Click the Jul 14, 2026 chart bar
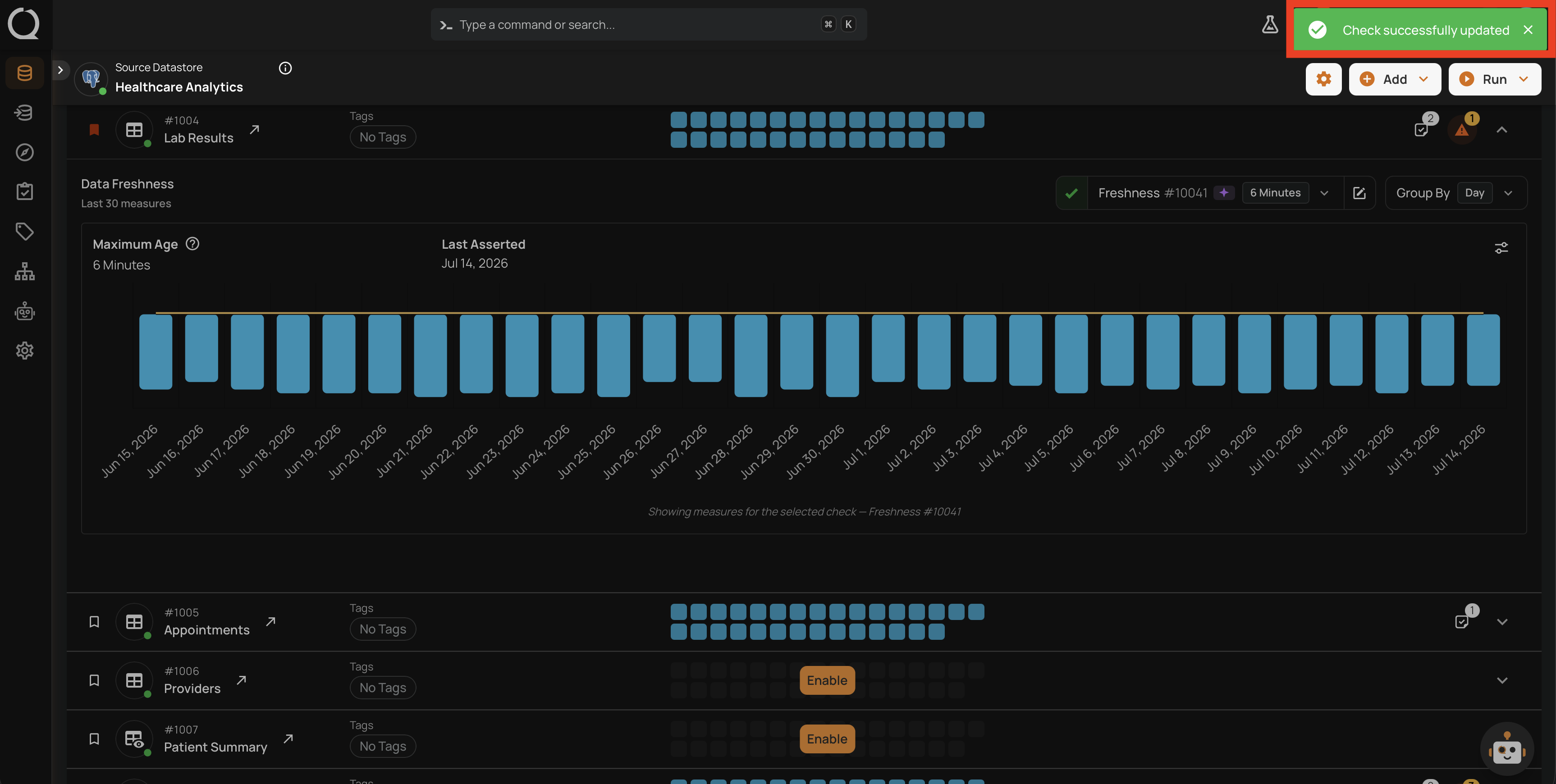 pos(1483,350)
